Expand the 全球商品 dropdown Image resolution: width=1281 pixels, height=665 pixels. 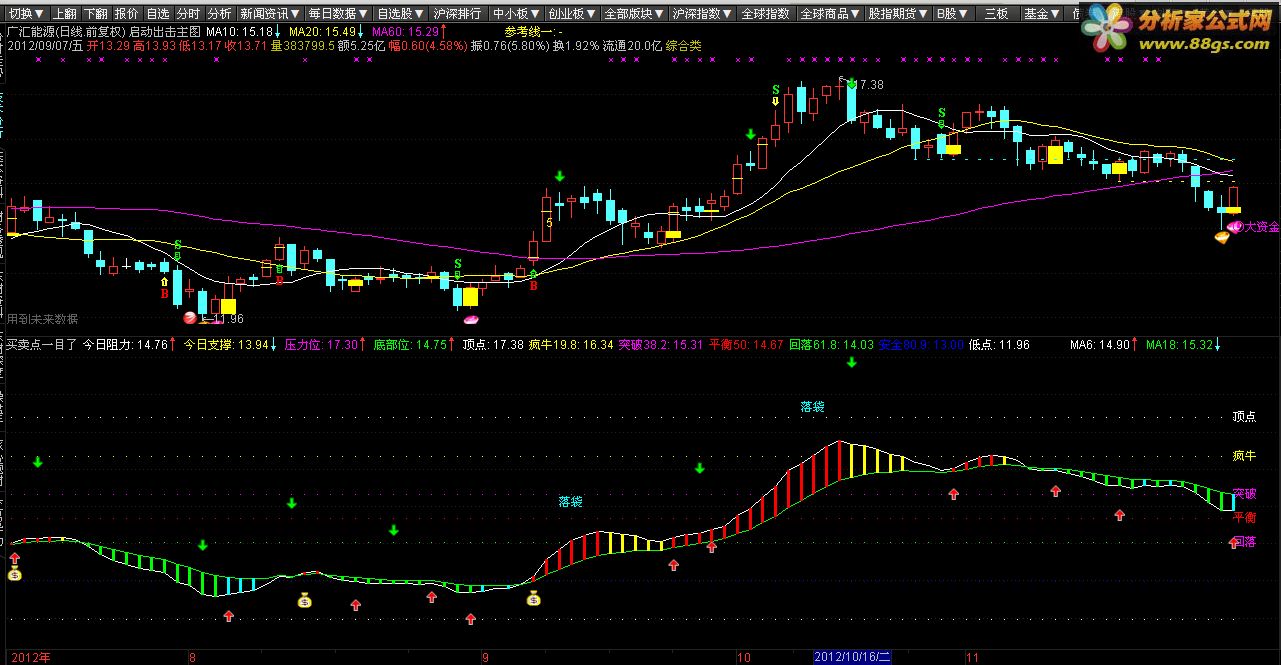[x=831, y=14]
